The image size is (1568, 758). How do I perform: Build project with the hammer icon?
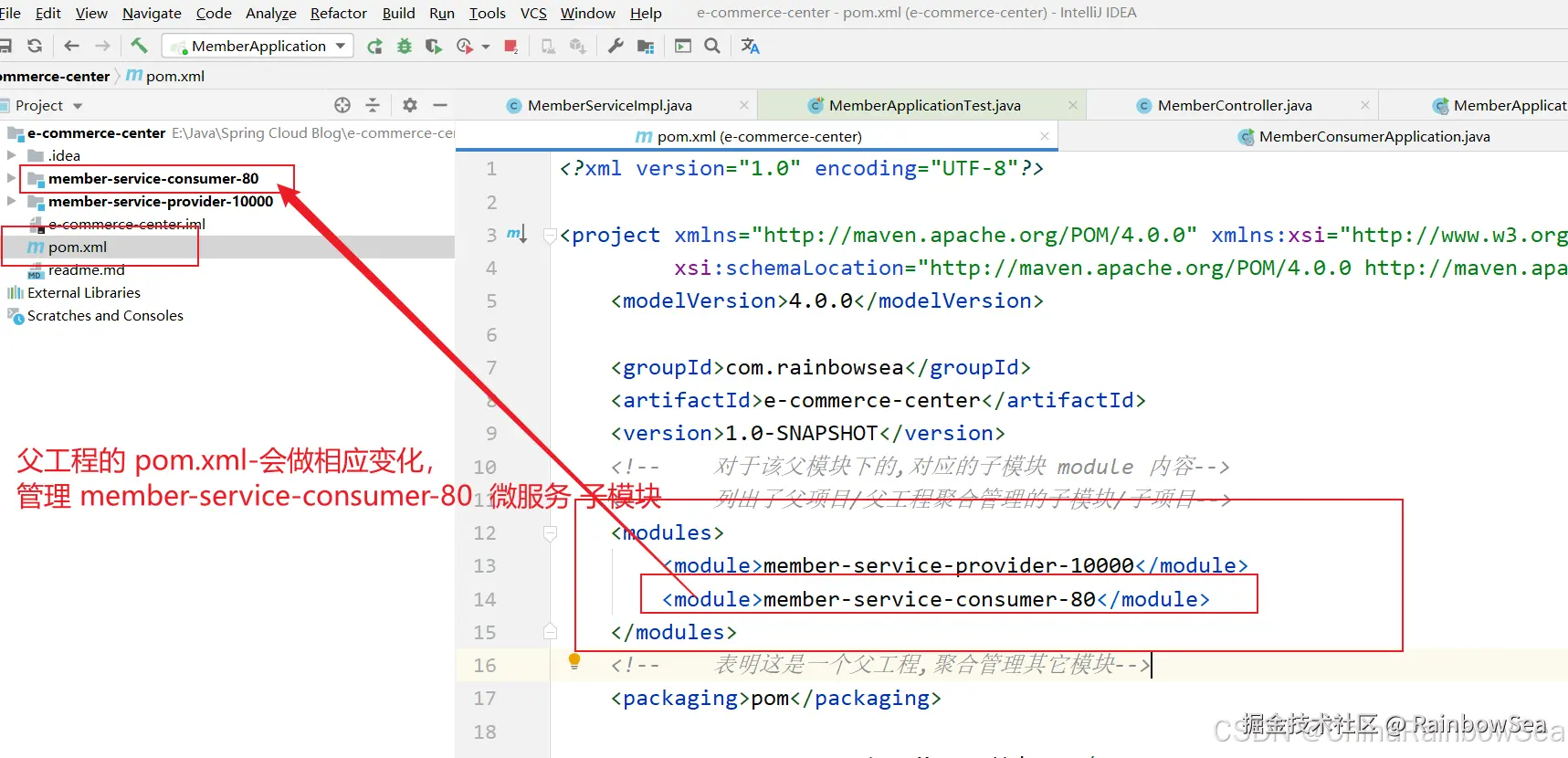139,46
